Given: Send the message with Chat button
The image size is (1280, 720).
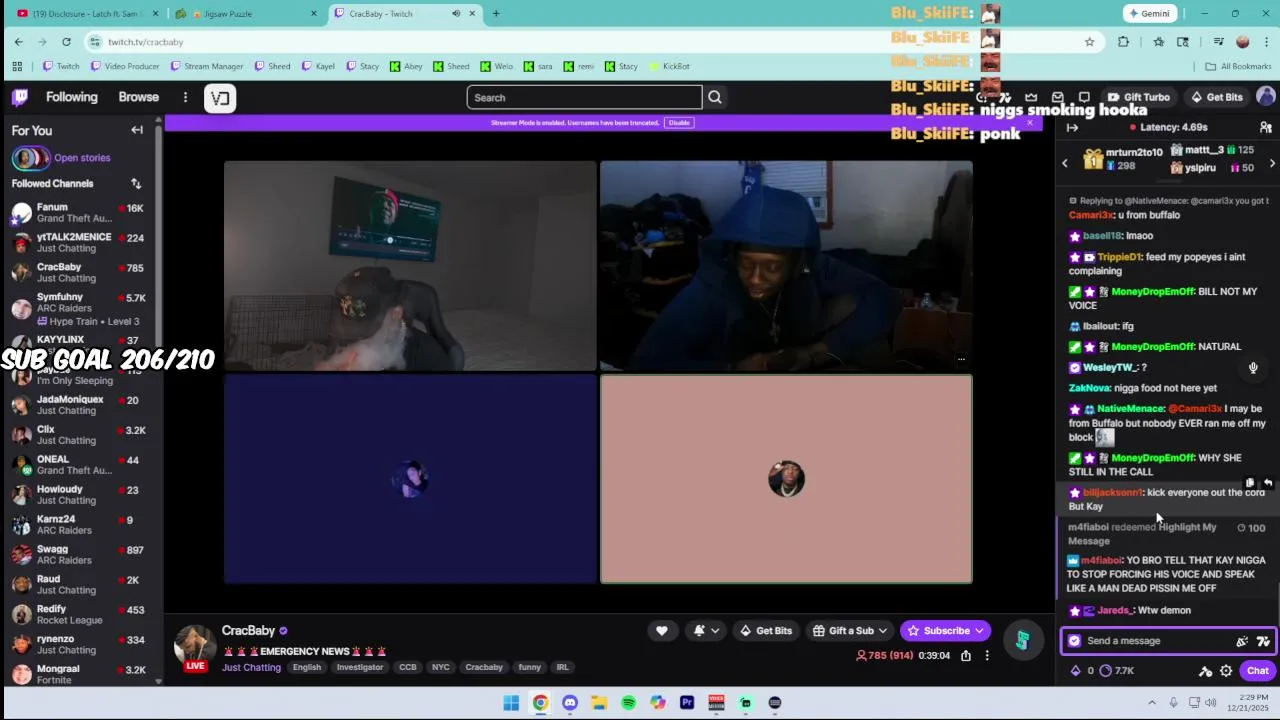Looking at the screenshot, I should tap(1258, 671).
